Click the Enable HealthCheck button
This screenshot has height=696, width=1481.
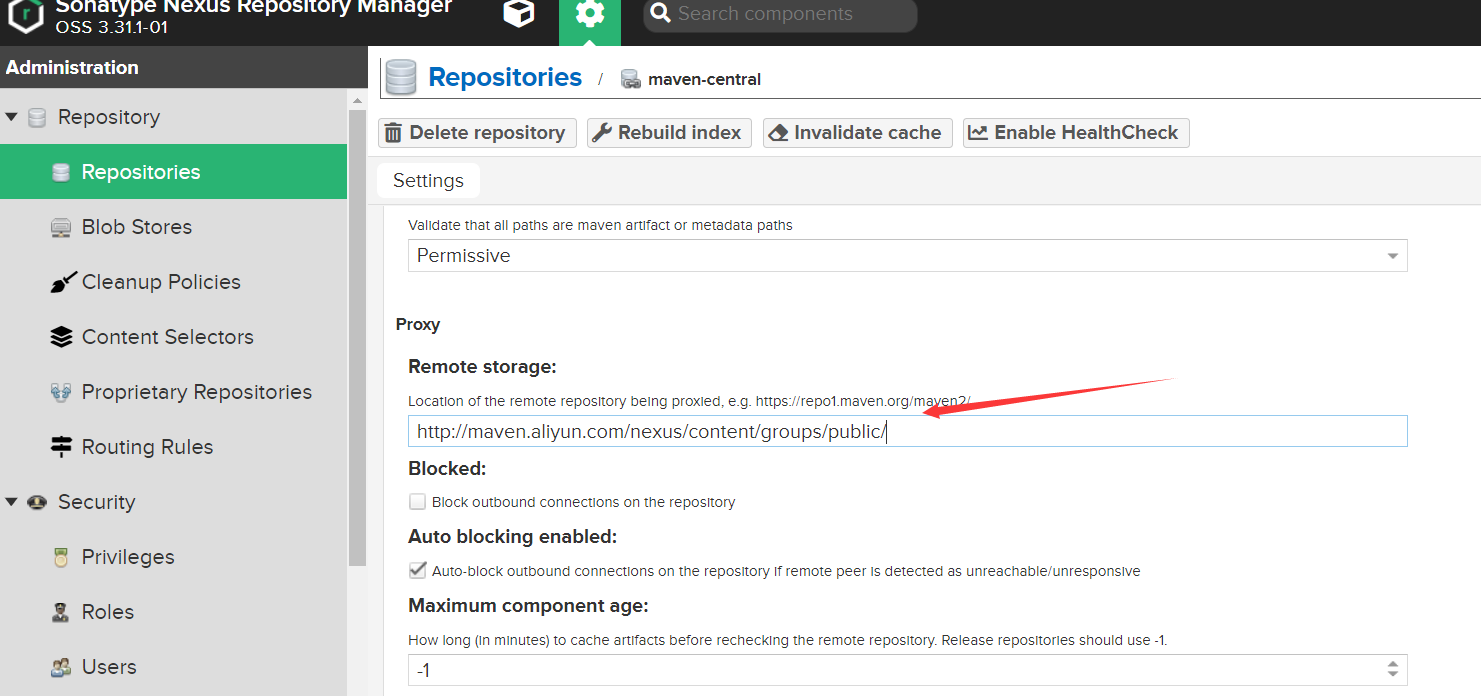(x=1076, y=133)
